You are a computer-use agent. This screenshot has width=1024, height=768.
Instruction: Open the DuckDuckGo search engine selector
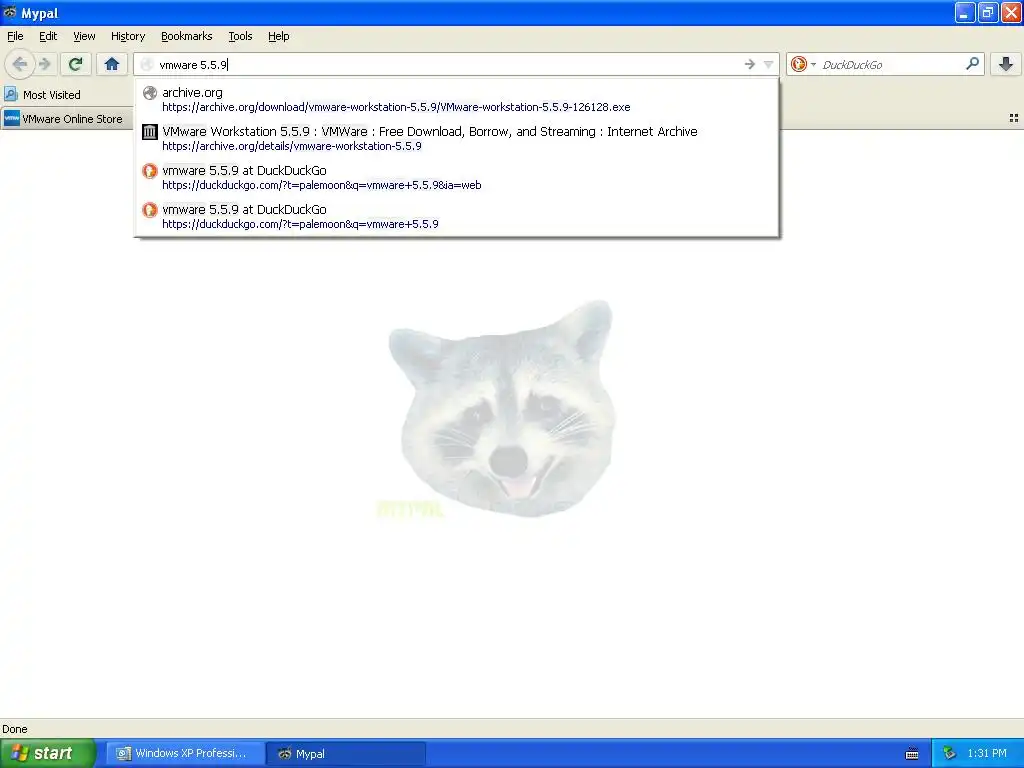(x=803, y=64)
